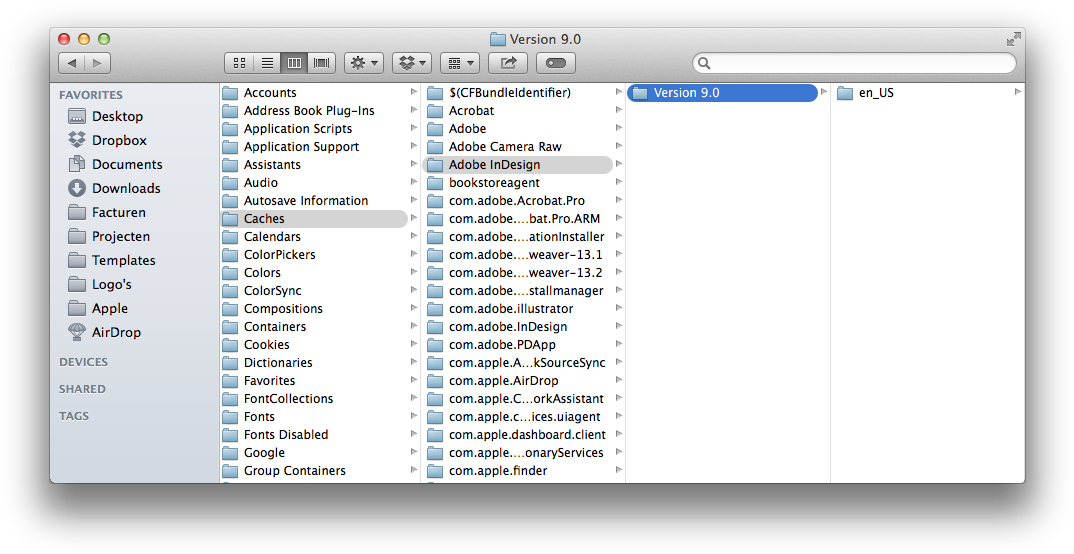Select Adobe Camera Raw folder
Image resolution: width=1074 pixels, height=554 pixels.
point(524,147)
